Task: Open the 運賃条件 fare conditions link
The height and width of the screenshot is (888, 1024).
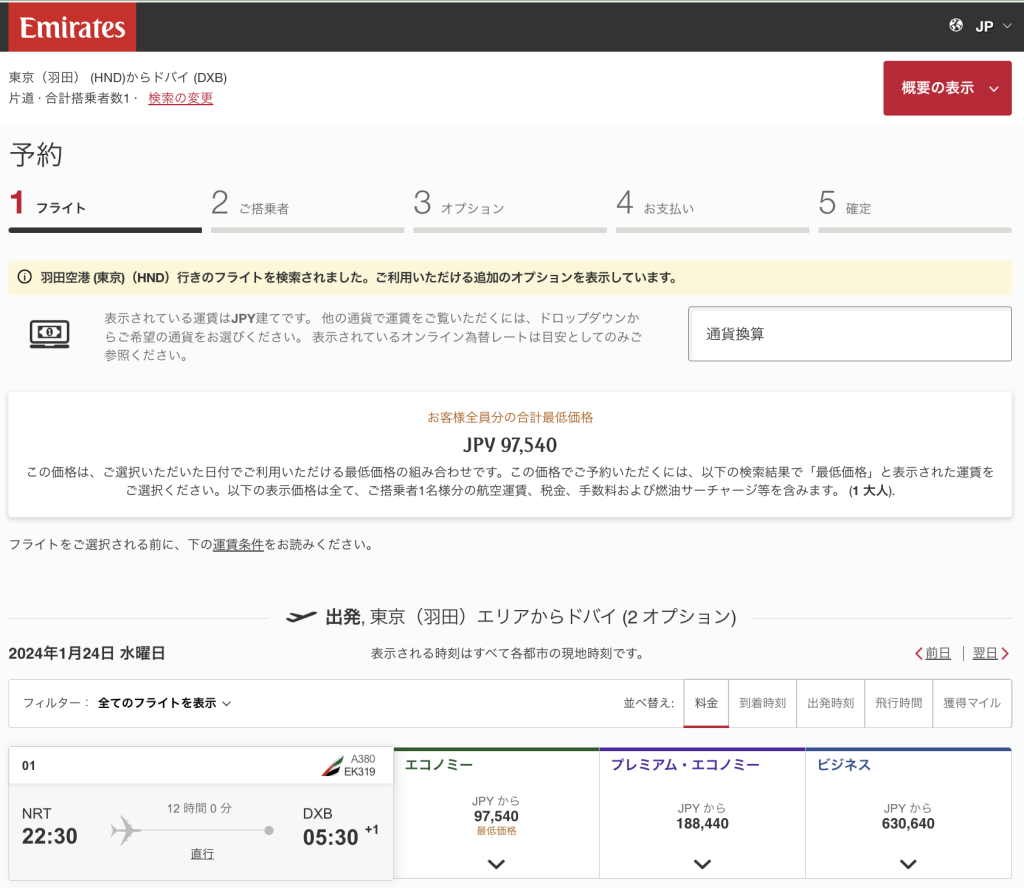Action: [238, 545]
